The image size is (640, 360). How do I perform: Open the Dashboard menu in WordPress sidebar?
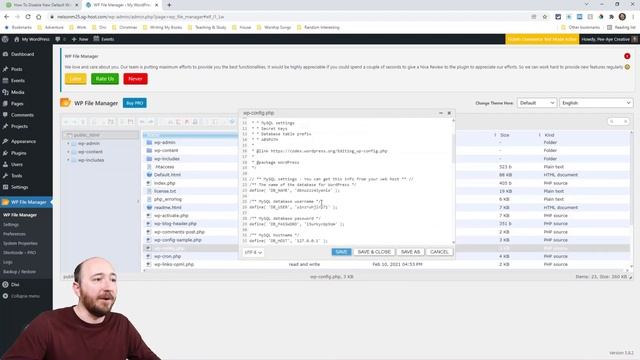coord(22,54)
